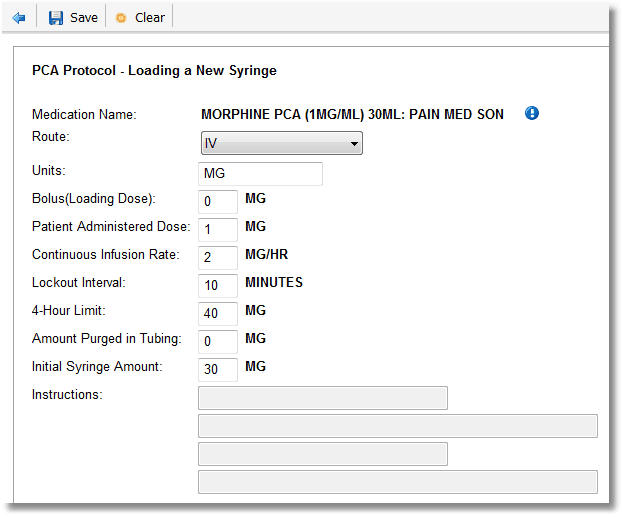This screenshot has height=517, width=623.
Task: Click the first Instructions text box
Action: coord(323,398)
